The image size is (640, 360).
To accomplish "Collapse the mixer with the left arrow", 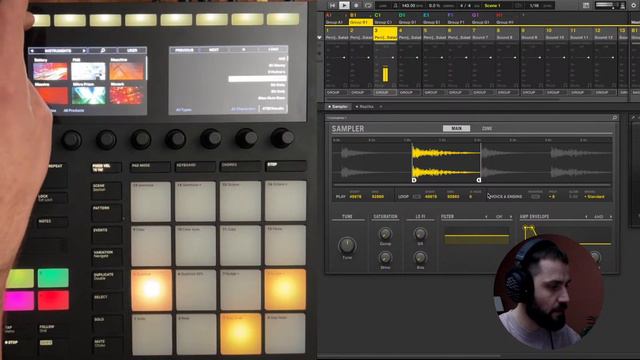I will click(x=319, y=38).
